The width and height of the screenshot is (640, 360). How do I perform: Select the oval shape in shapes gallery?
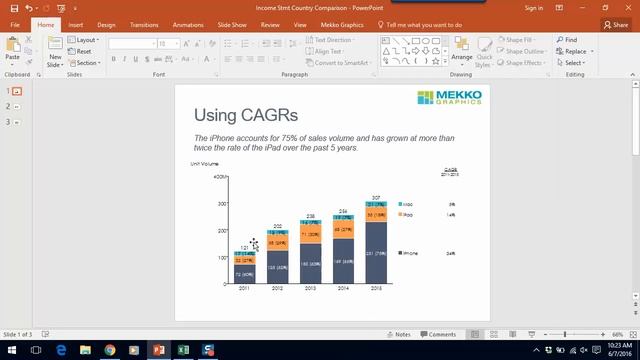point(426,41)
